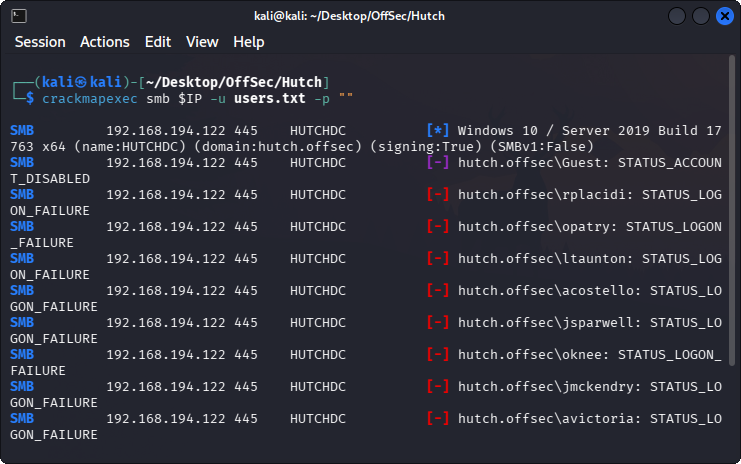Click the maximize window button
Image resolution: width=741 pixels, height=464 pixels.
700,16
